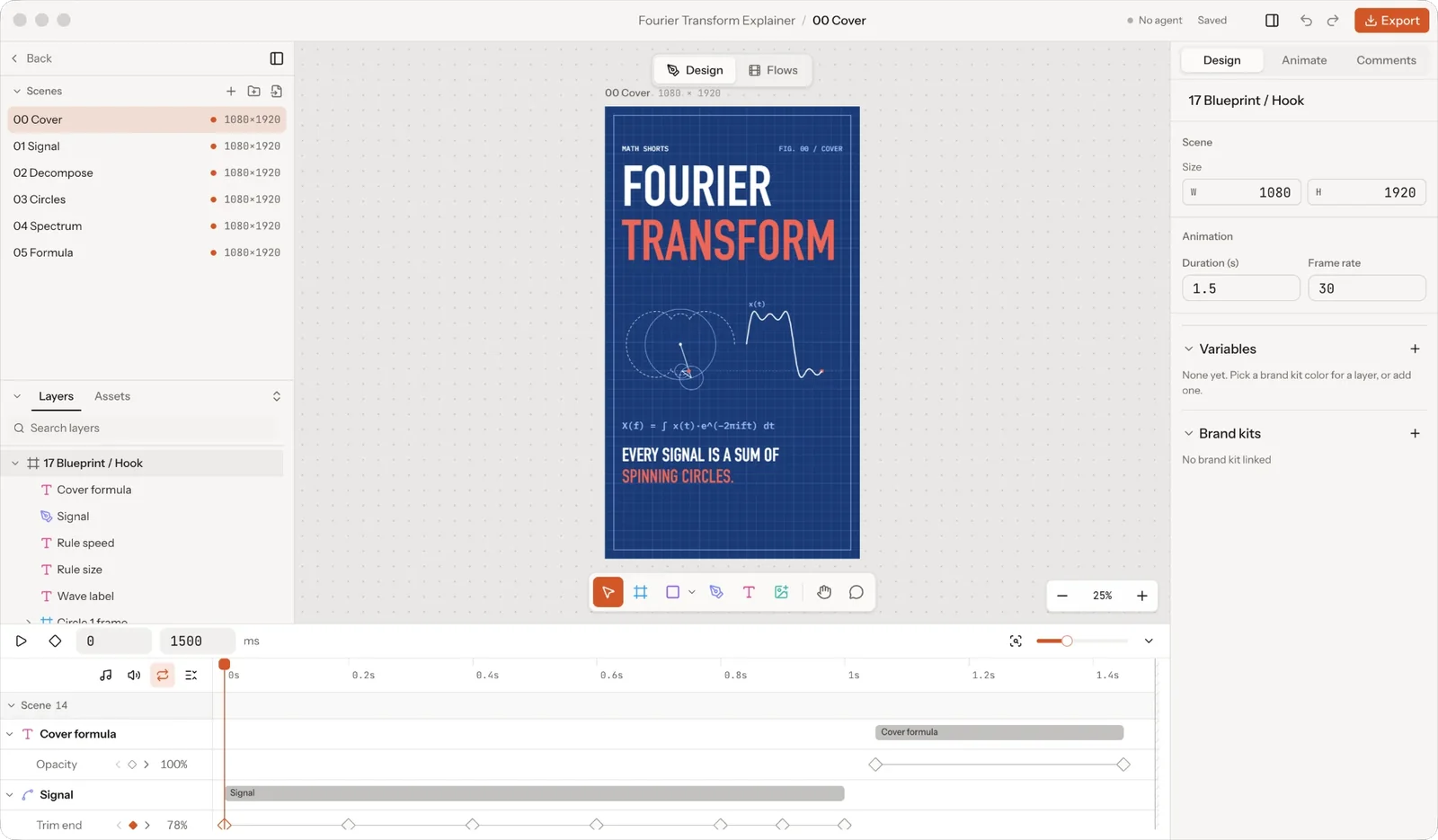
Task: Switch to Flows view
Action: click(x=773, y=70)
